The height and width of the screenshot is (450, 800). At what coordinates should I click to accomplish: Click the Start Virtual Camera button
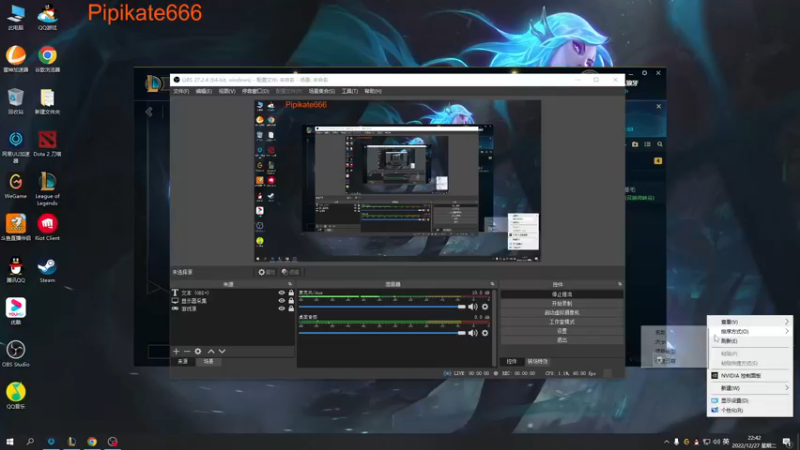(562, 313)
